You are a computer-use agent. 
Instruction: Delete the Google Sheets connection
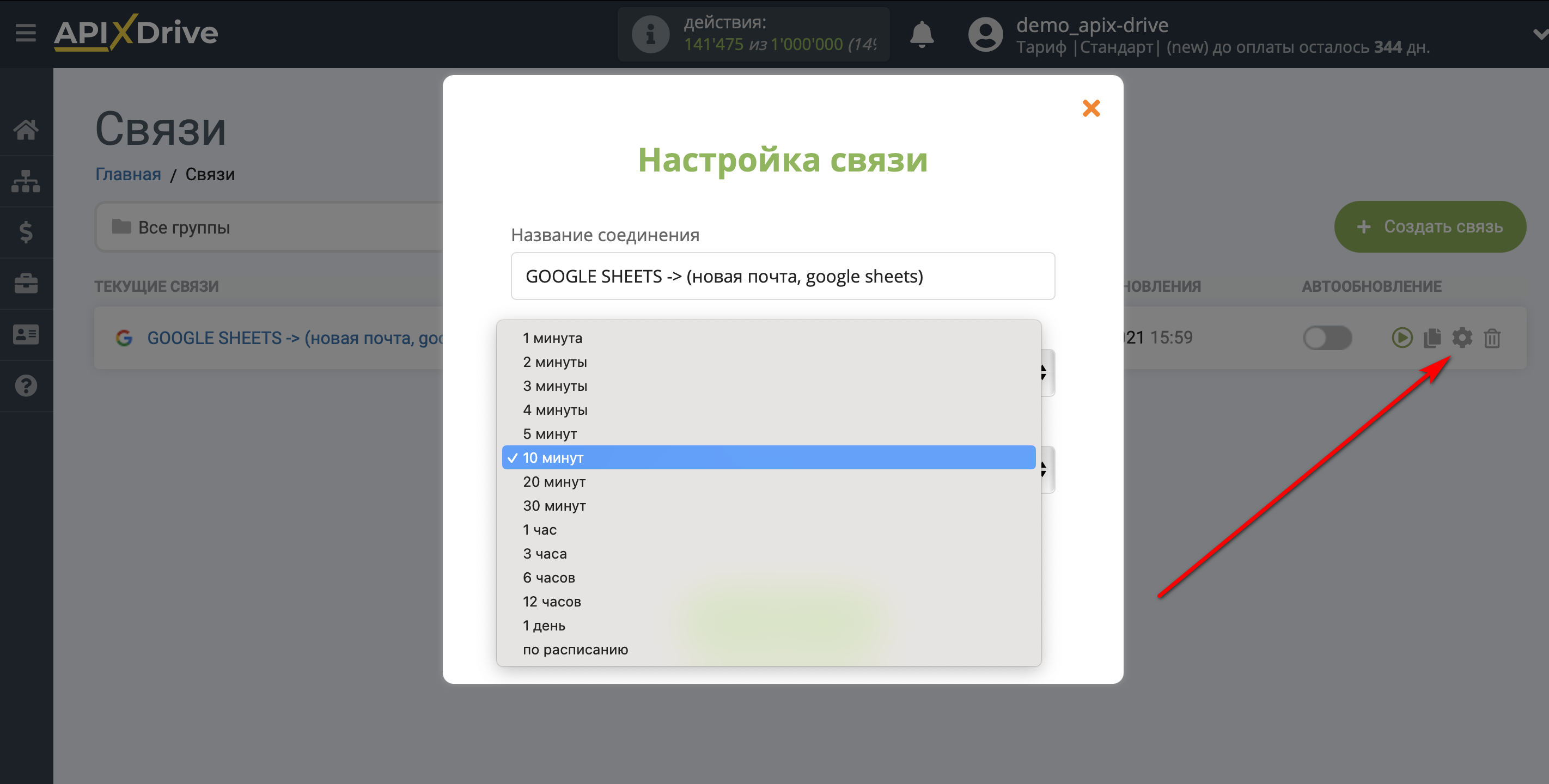click(1492, 339)
